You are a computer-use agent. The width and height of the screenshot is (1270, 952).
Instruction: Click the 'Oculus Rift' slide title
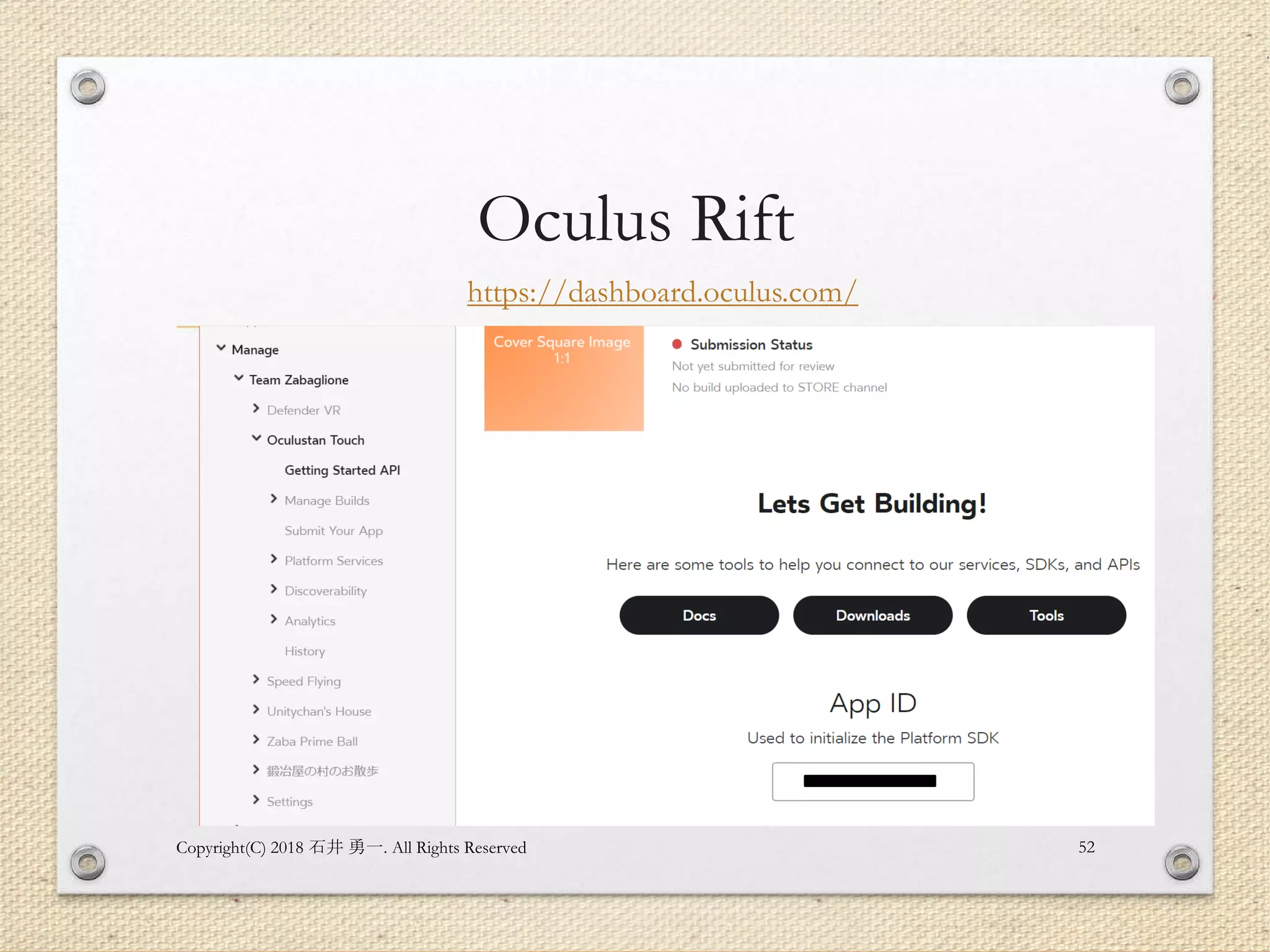click(636, 219)
